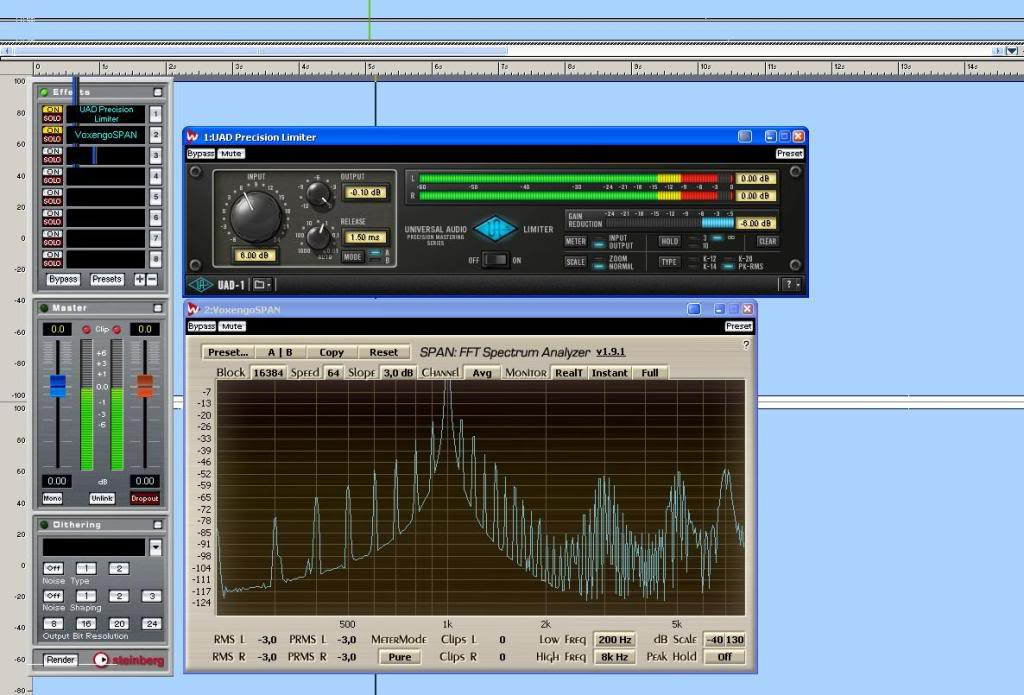1024x695 pixels.
Task: Select the RealT monitor mode
Action: point(569,373)
